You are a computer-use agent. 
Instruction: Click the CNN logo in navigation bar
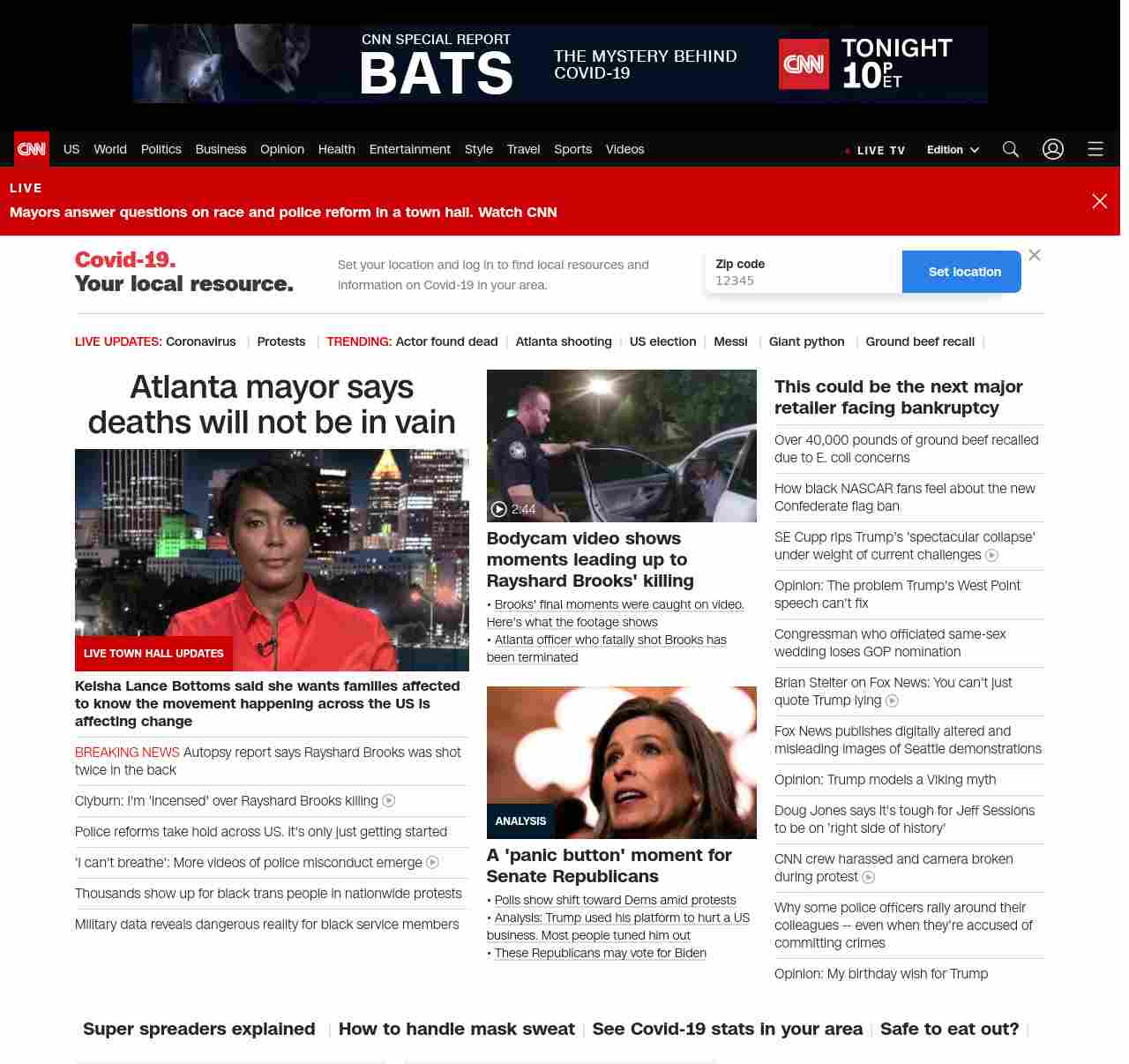pyautogui.click(x=32, y=149)
